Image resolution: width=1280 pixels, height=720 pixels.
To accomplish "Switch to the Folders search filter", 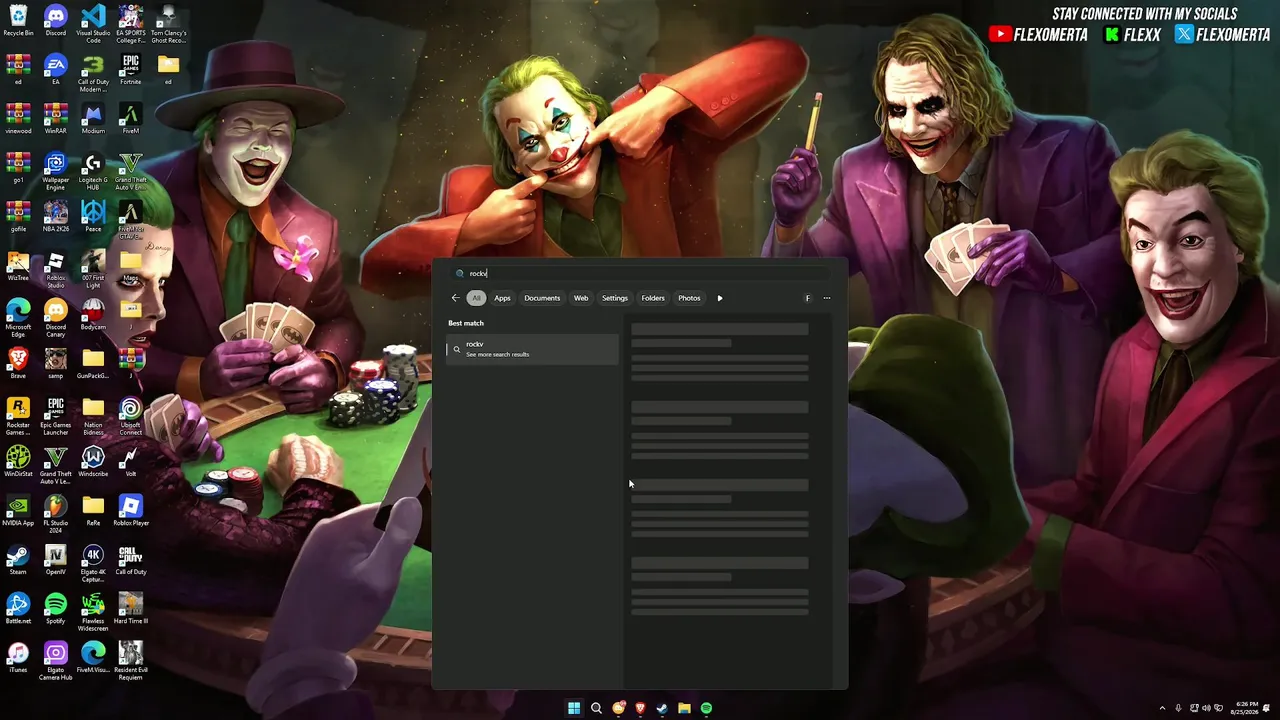I will pyautogui.click(x=653, y=298).
